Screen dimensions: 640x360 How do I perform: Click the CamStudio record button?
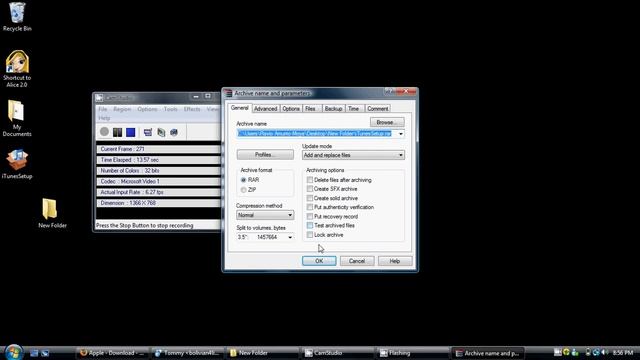coord(104,132)
